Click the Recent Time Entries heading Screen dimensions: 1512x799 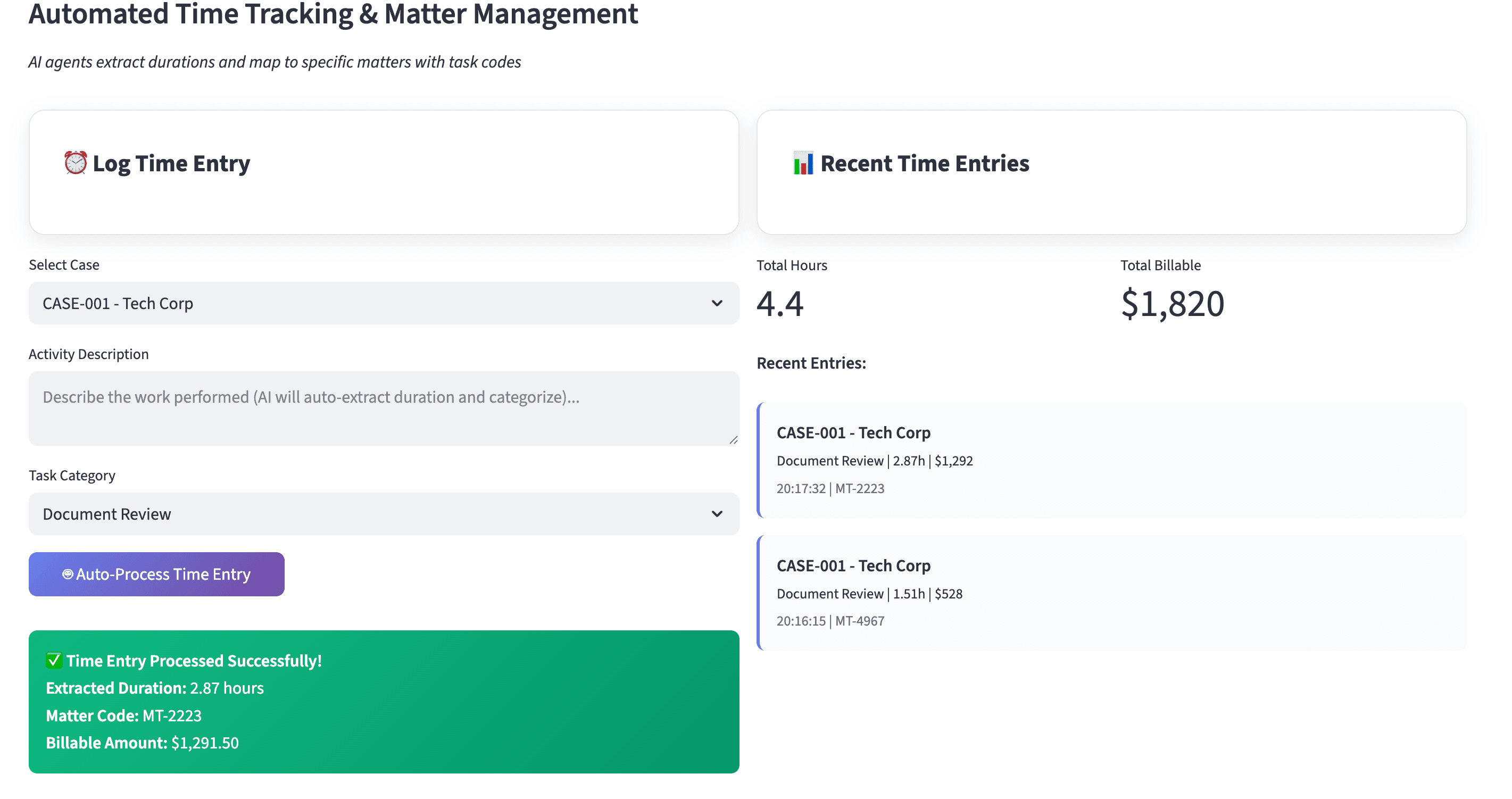(925, 163)
